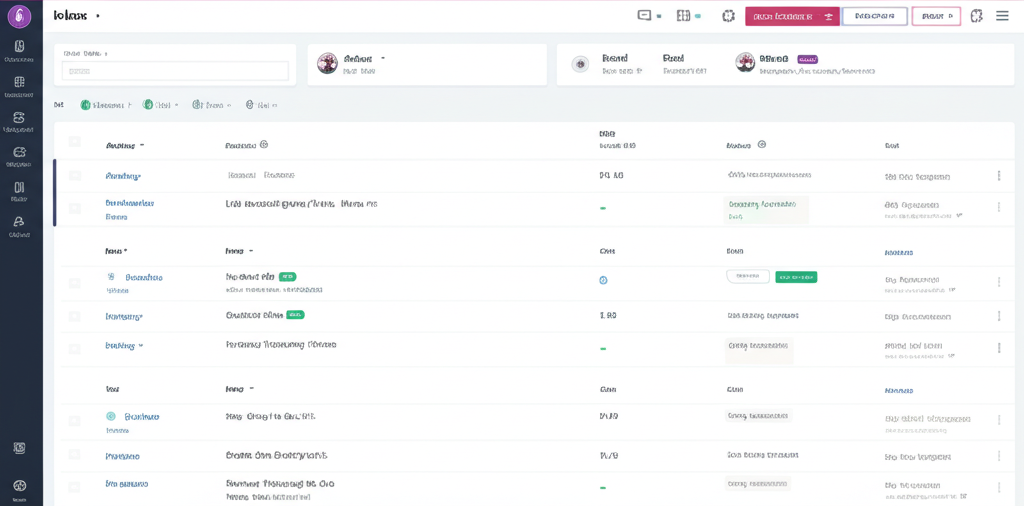
Task: Click the crimson filled button in header
Action: (792, 16)
